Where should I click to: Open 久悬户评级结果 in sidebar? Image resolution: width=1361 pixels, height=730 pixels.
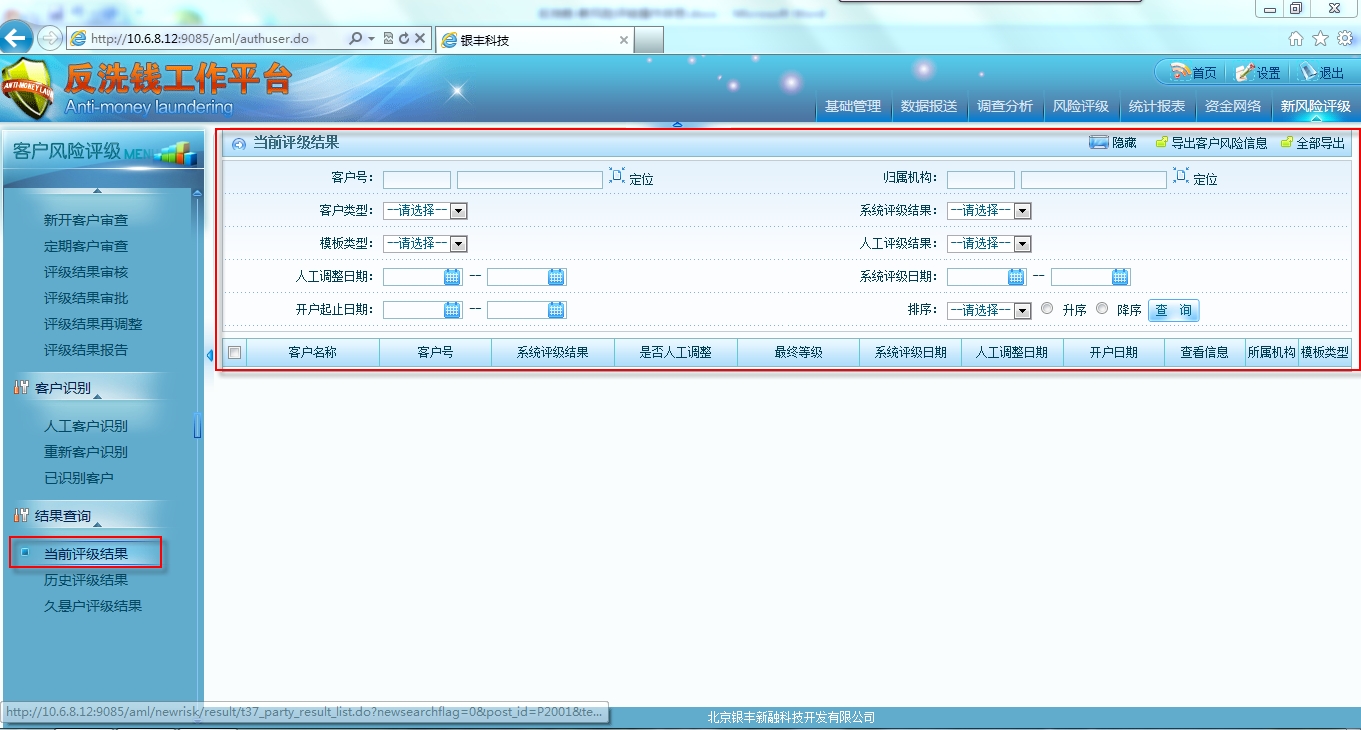point(93,606)
